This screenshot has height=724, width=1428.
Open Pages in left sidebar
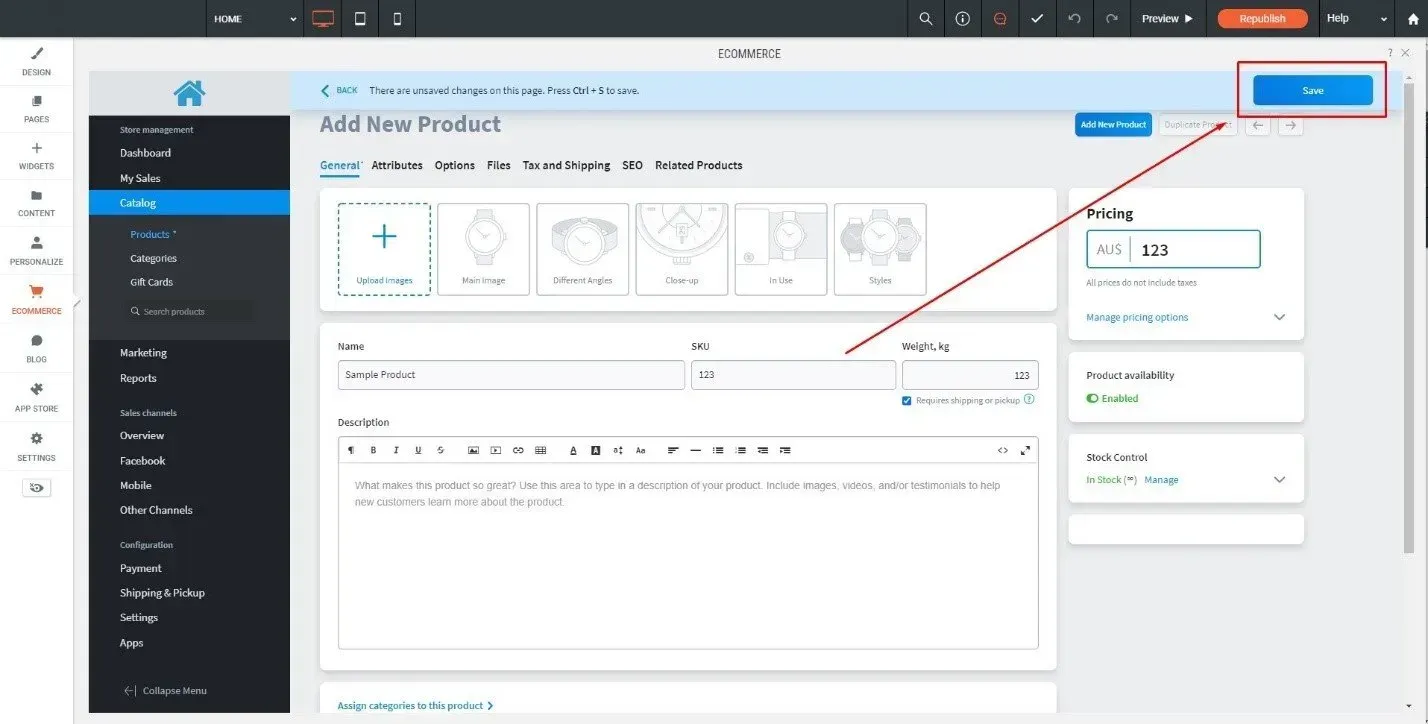(37, 109)
